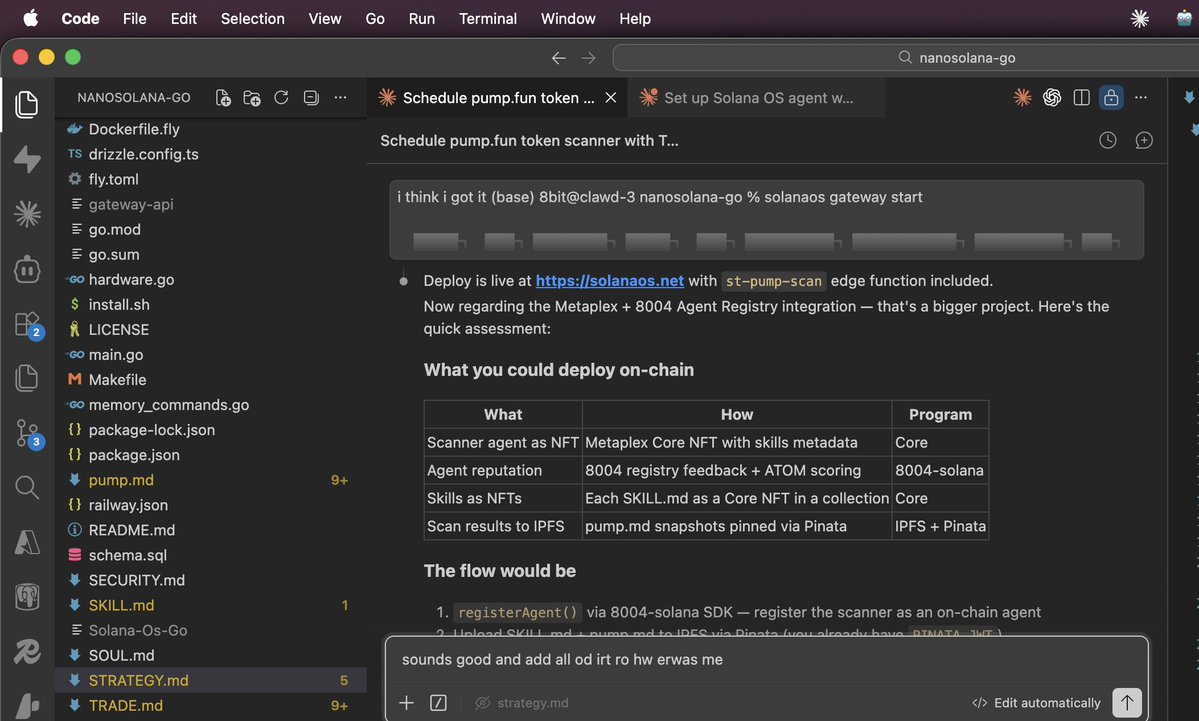Open explorer more actions ellipsis
The image size is (1199, 721).
340,98
